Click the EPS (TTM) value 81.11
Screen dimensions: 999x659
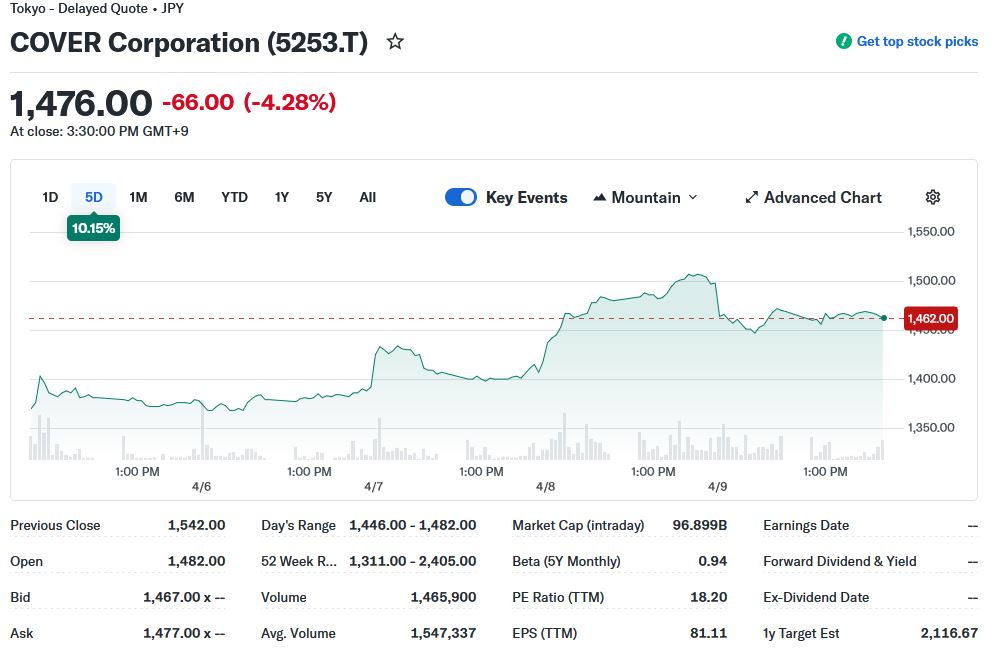point(709,634)
